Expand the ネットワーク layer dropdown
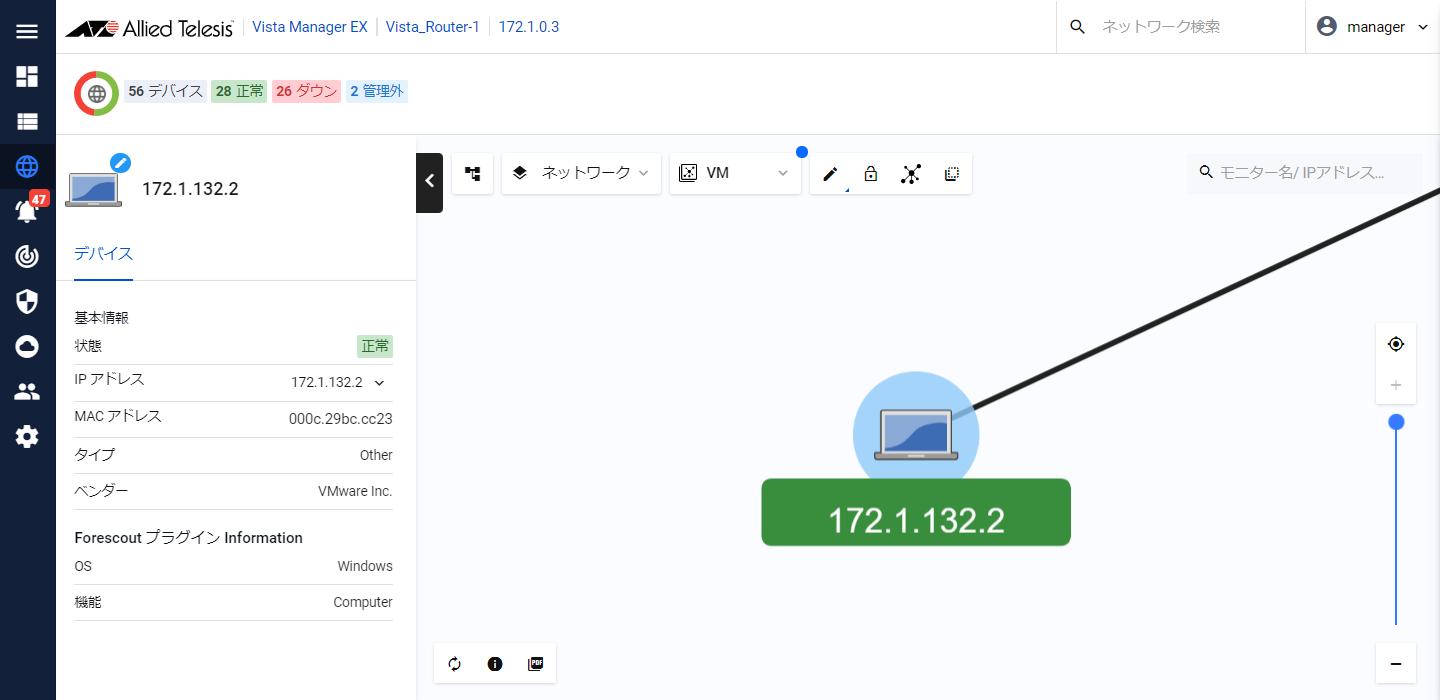Image resolution: width=1440 pixels, height=700 pixels. (x=581, y=173)
